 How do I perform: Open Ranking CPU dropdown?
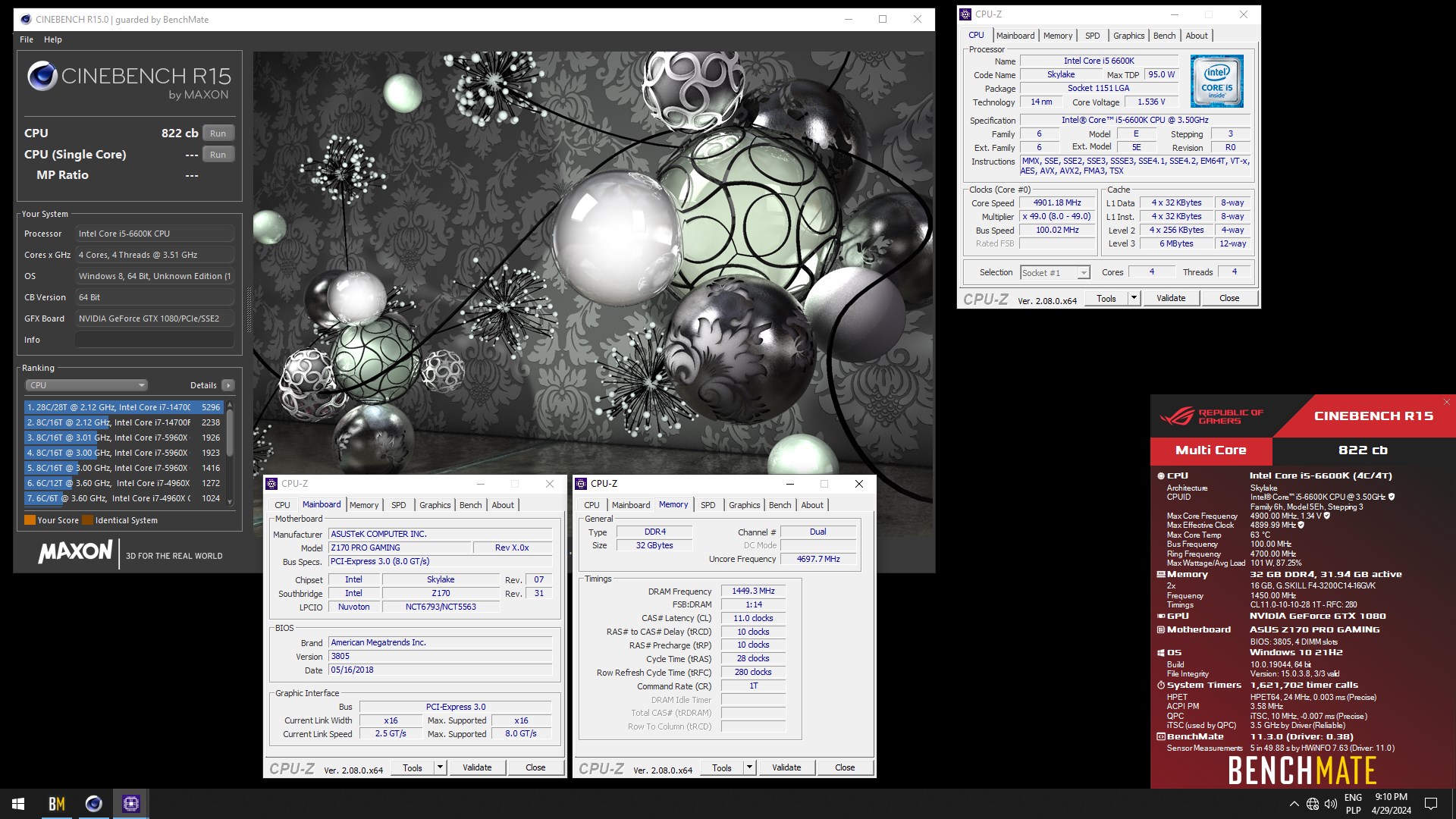86,385
